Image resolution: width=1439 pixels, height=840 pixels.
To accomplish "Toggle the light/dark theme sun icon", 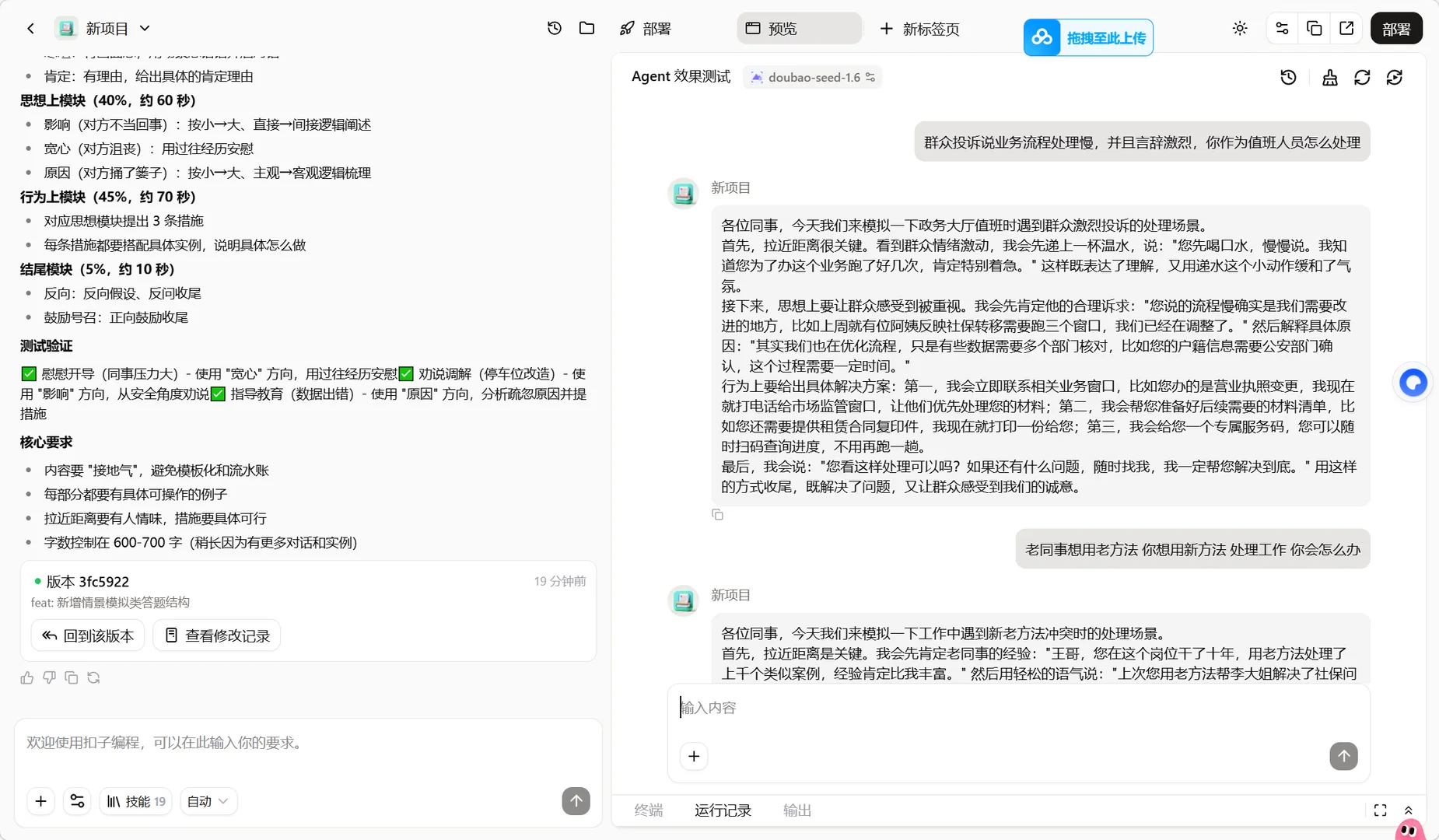I will pyautogui.click(x=1240, y=28).
